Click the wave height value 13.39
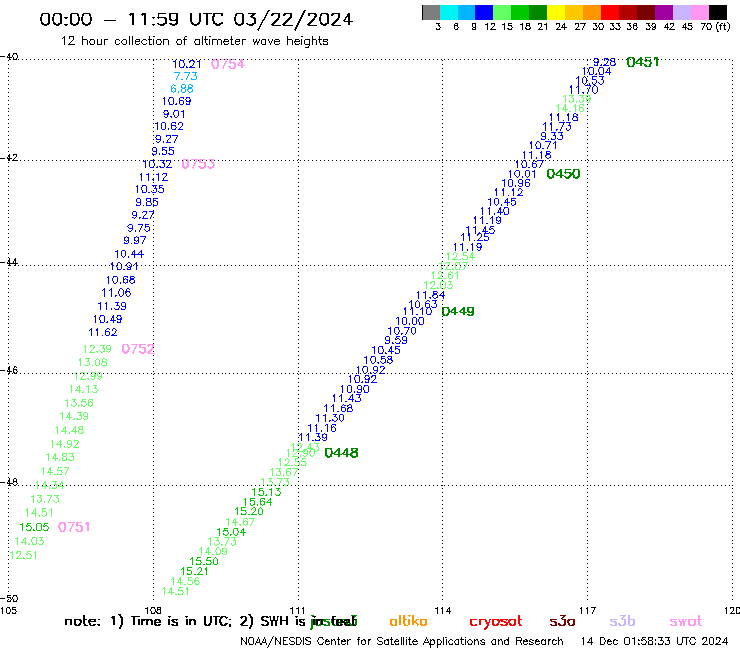This screenshot has width=740, height=650. pos(577,99)
